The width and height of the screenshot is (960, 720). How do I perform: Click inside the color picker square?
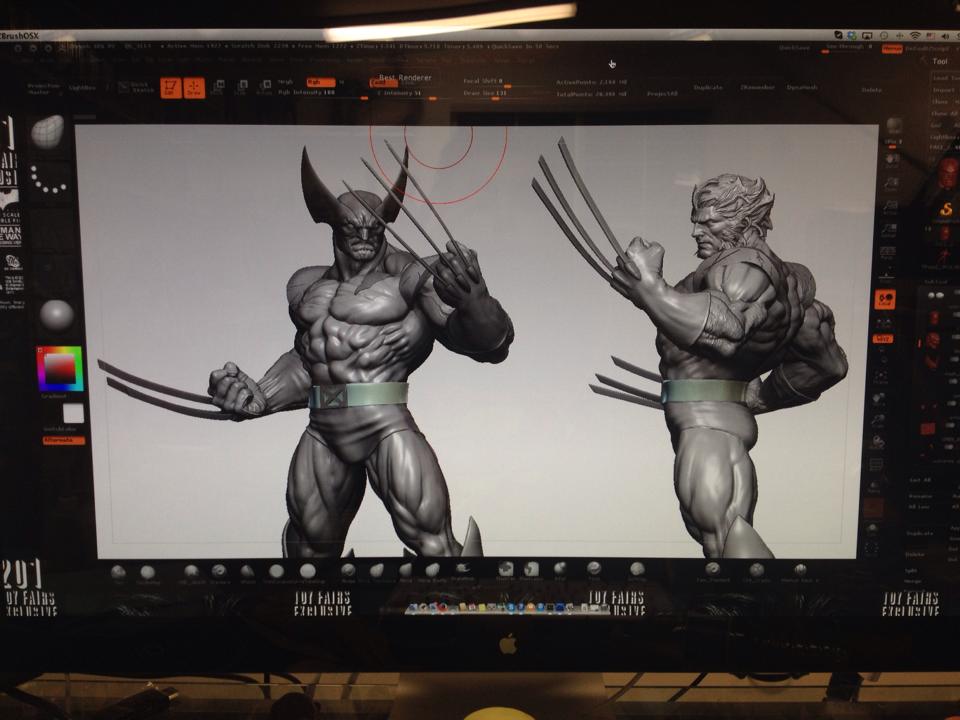click(x=60, y=368)
